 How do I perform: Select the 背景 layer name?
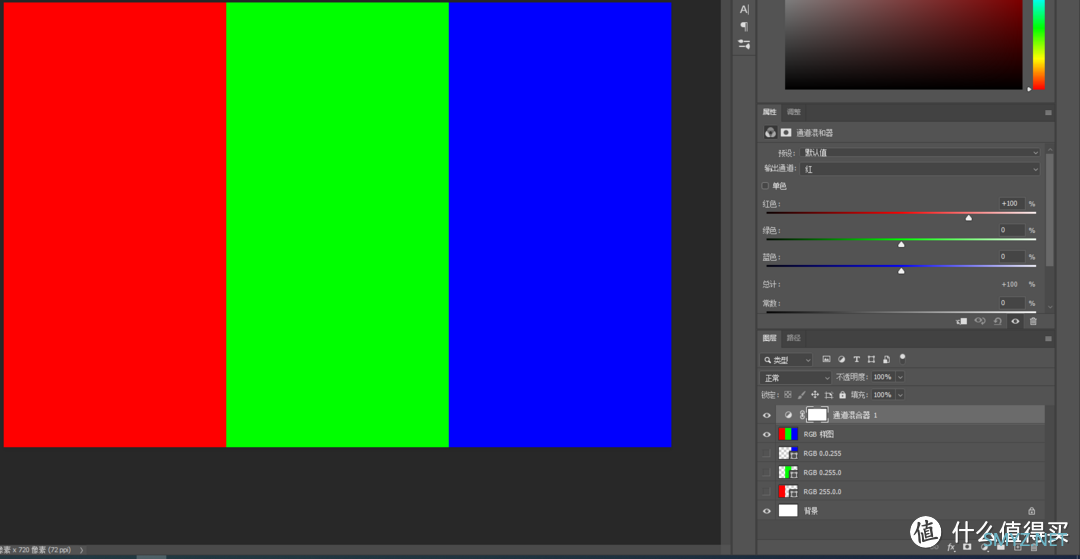811,511
